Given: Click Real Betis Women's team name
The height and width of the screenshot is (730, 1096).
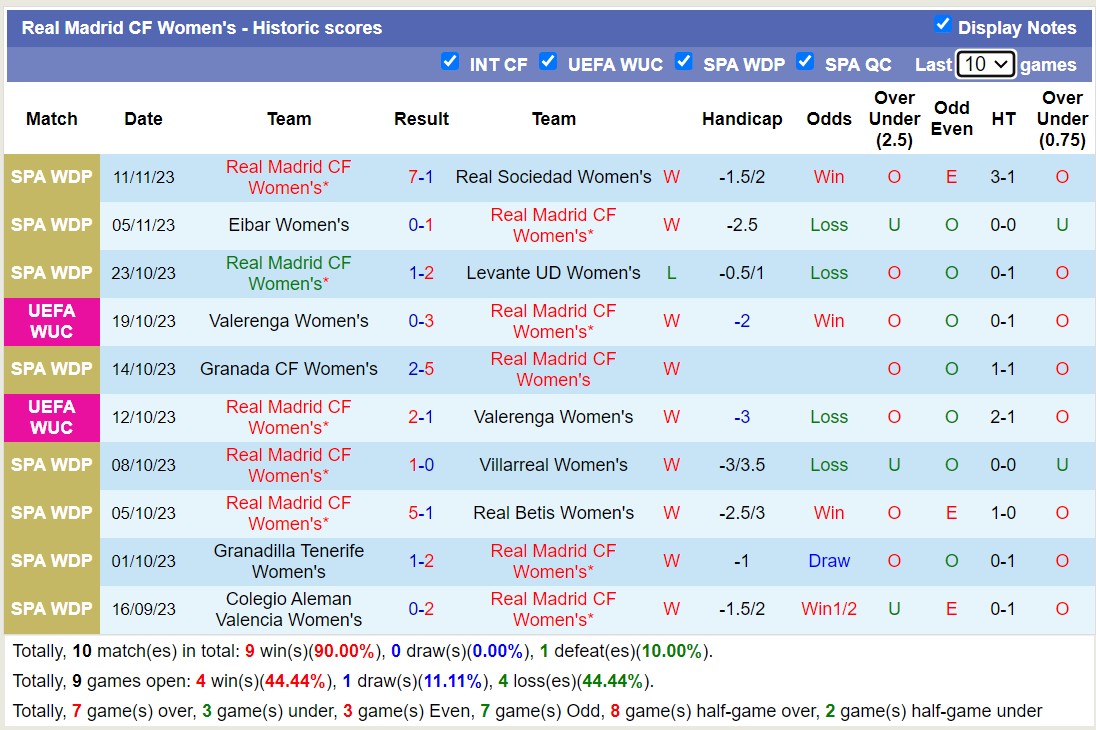Looking at the screenshot, I should click(x=553, y=513).
